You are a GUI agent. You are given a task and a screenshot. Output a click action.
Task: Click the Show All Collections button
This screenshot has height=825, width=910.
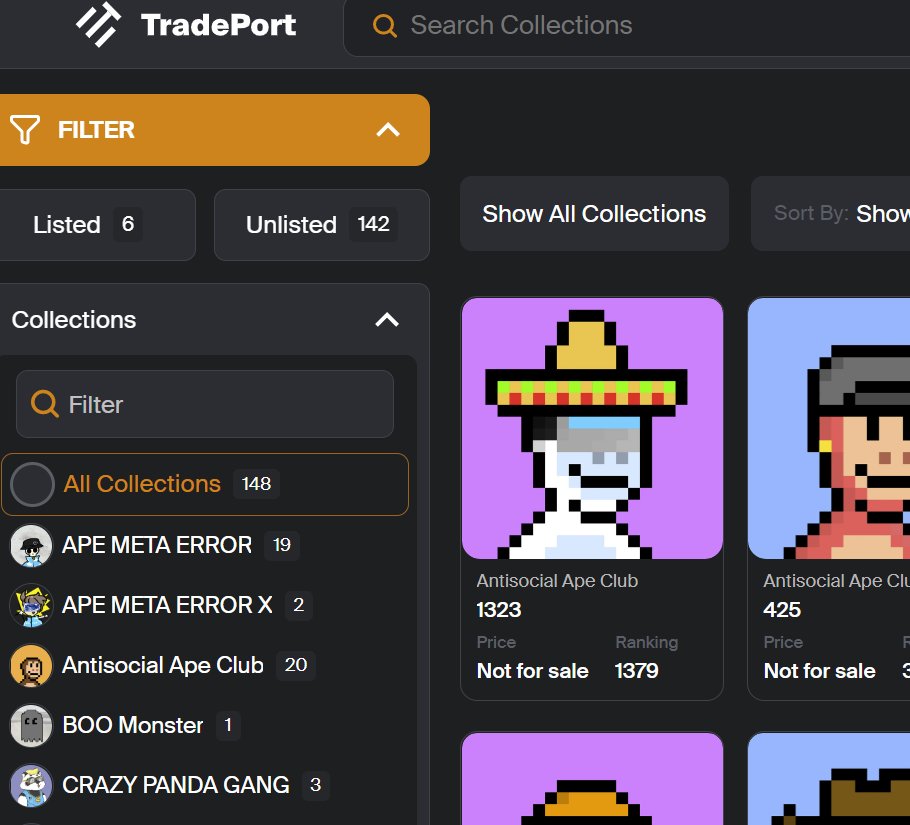point(594,214)
